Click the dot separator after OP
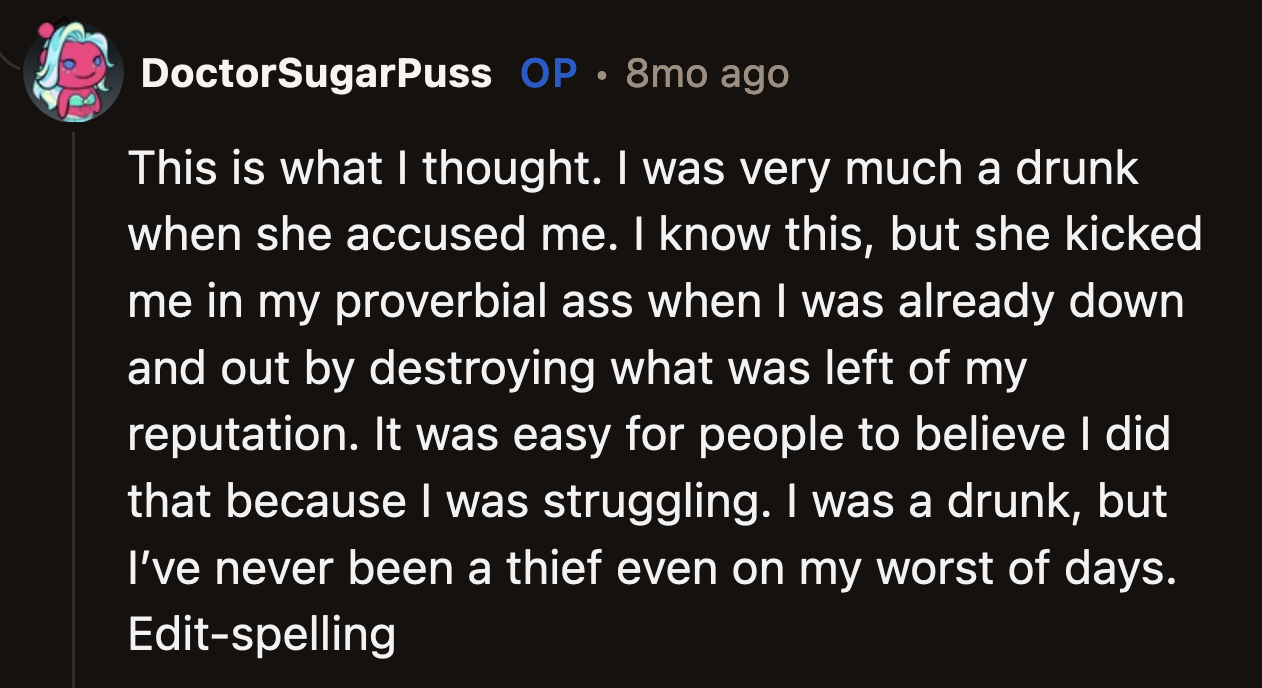1262x688 pixels. tap(601, 72)
